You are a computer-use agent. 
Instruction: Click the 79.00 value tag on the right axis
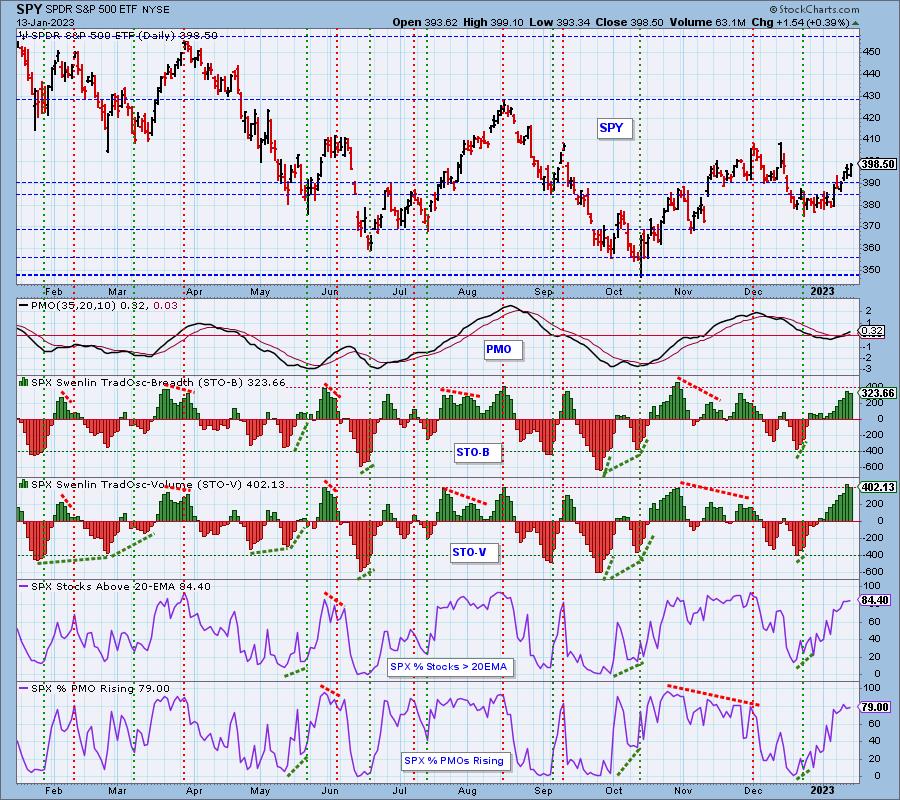click(875, 706)
